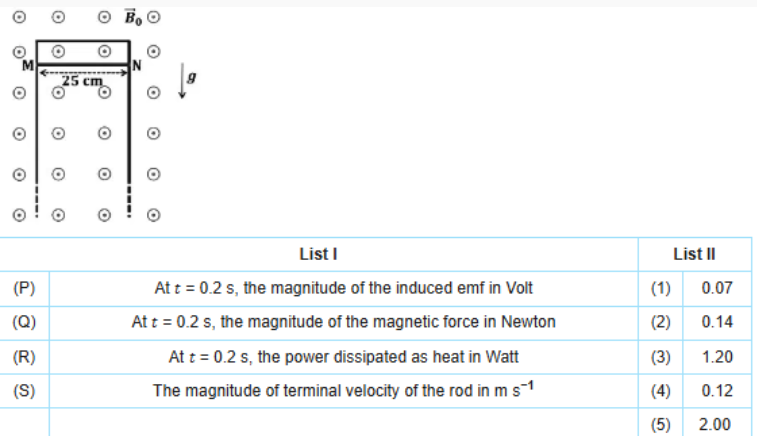
Task: Select the (S) row label
Action: coord(25,390)
